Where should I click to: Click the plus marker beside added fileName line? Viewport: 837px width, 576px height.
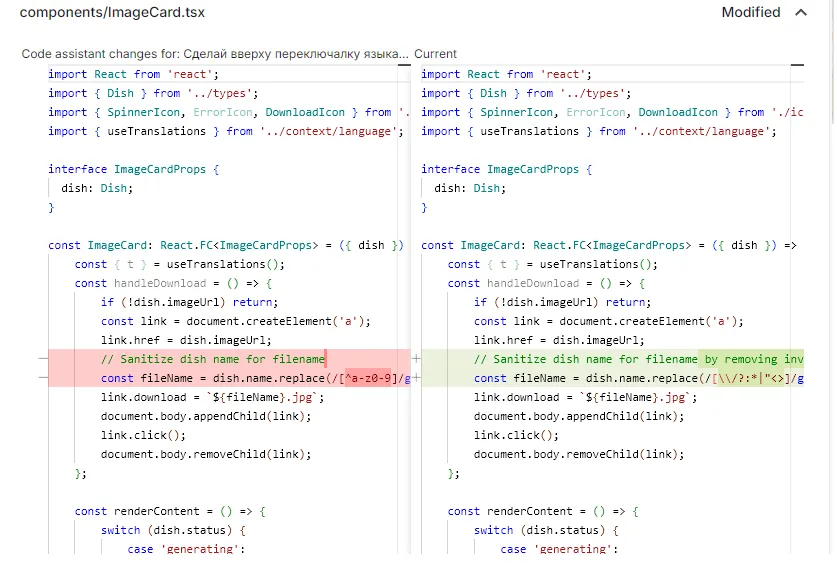[x=416, y=378]
